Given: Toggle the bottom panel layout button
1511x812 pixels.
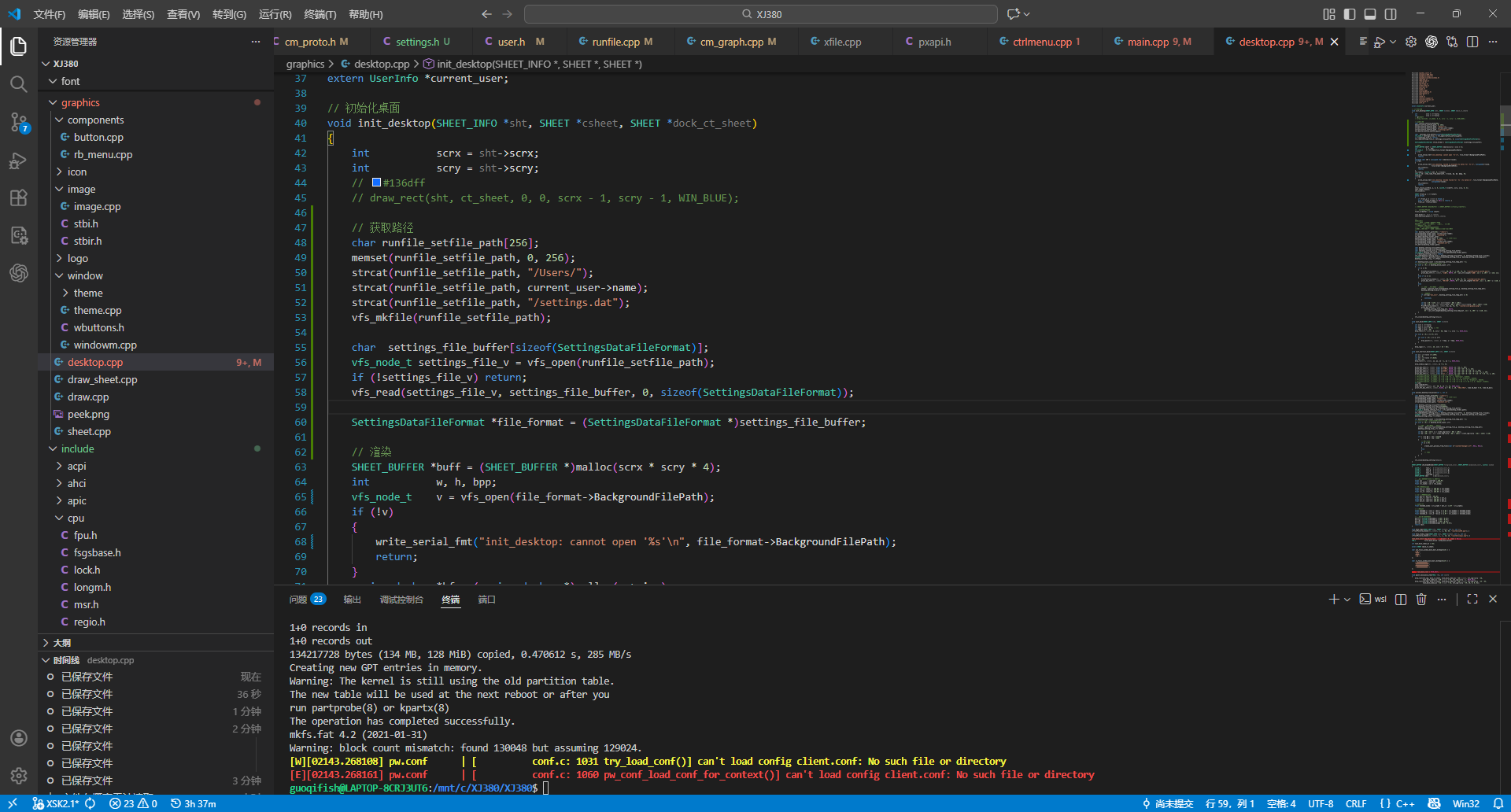Looking at the screenshot, I should (1370, 14).
